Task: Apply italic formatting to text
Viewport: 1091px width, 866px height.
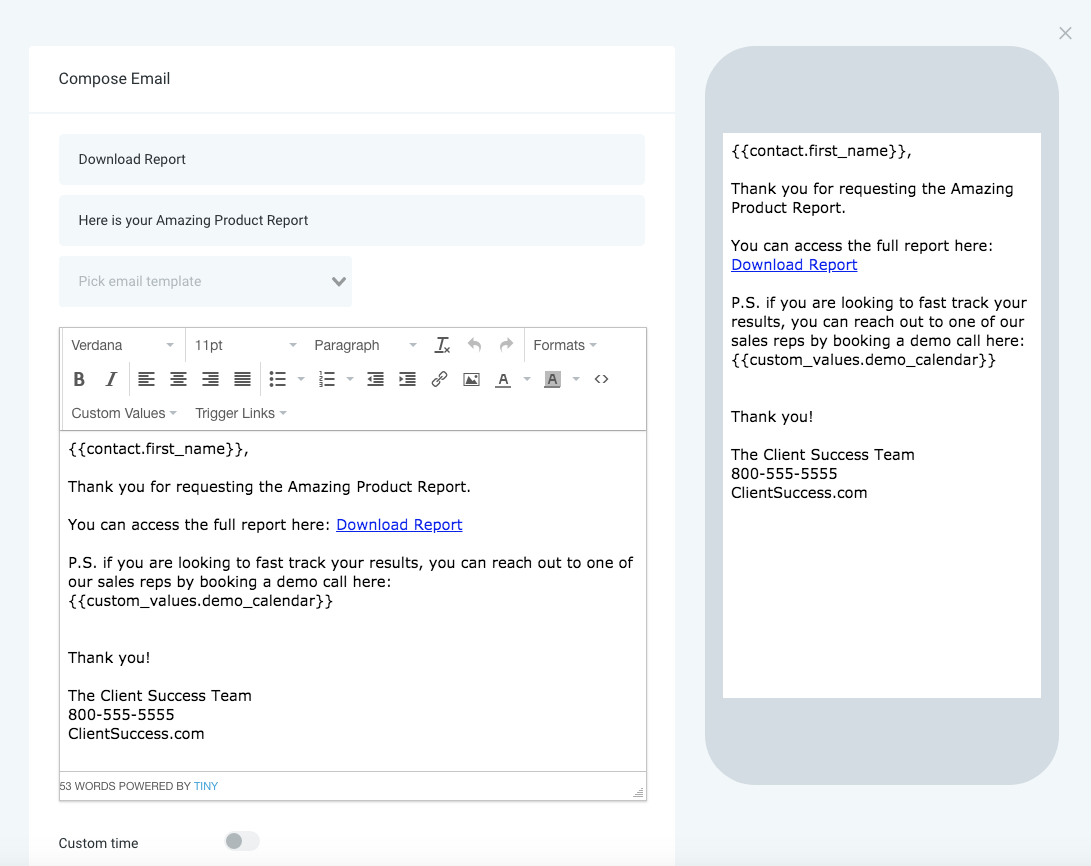Action: click(x=111, y=379)
